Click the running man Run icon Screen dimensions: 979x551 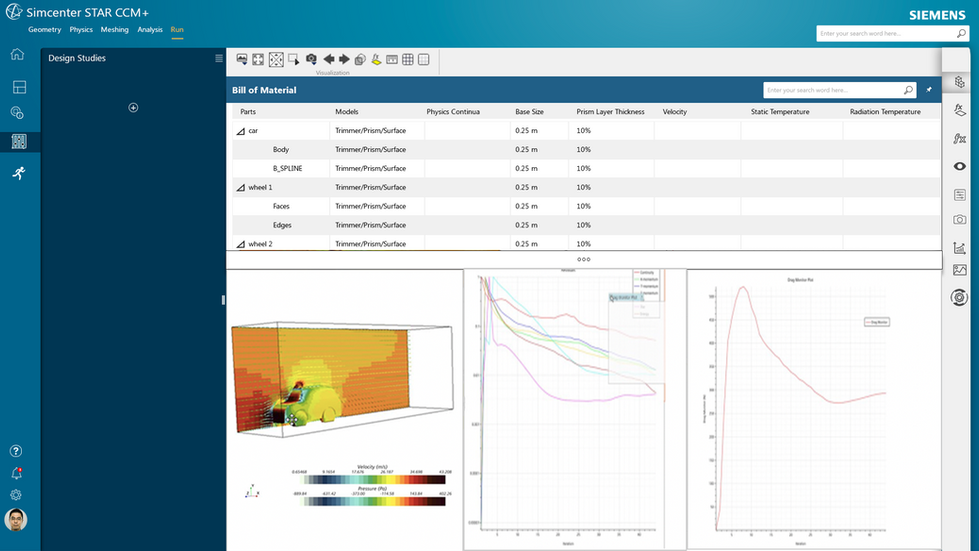19,173
